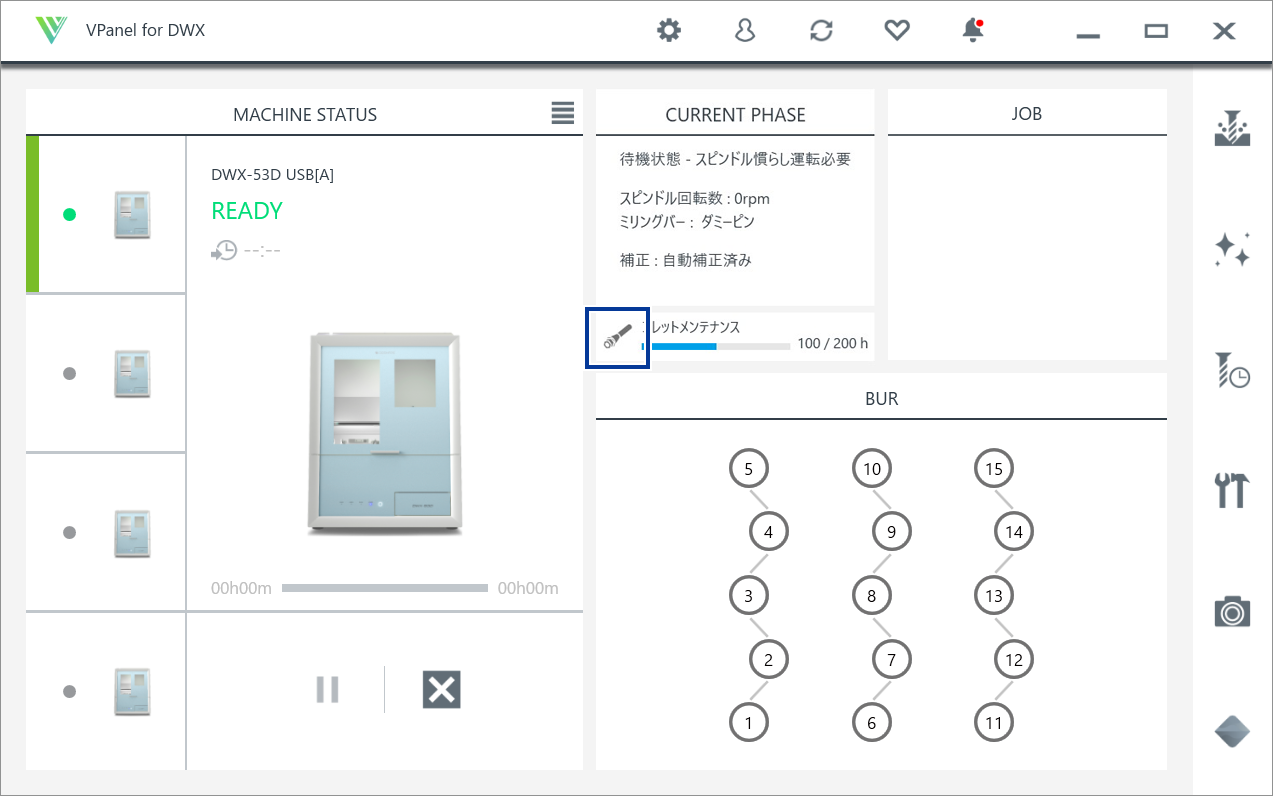Click the 補正 : 自動補正済み line

tap(685, 260)
